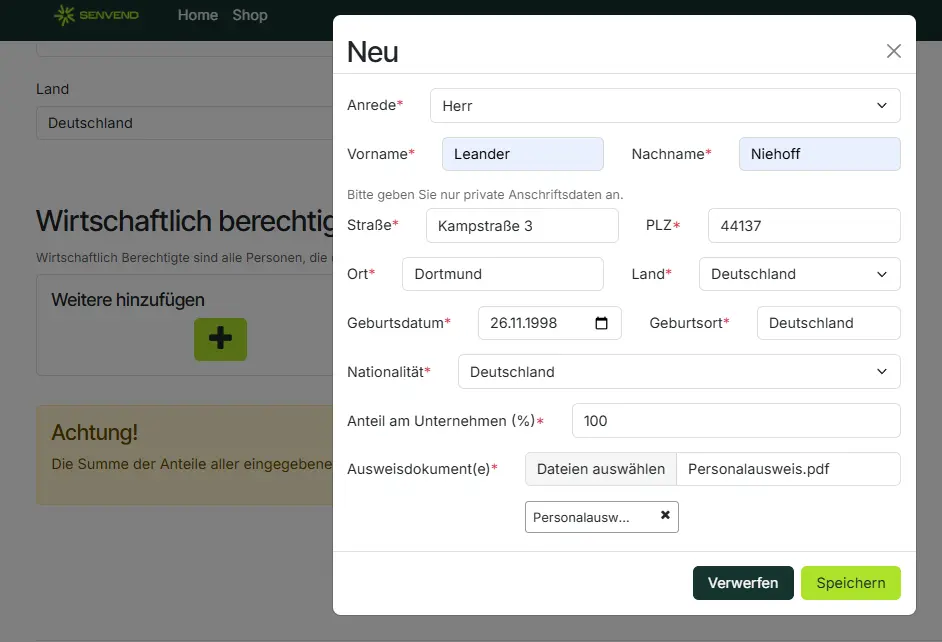Open the Land dropdown in dialog
942x642 pixels.
coord(800,274)
